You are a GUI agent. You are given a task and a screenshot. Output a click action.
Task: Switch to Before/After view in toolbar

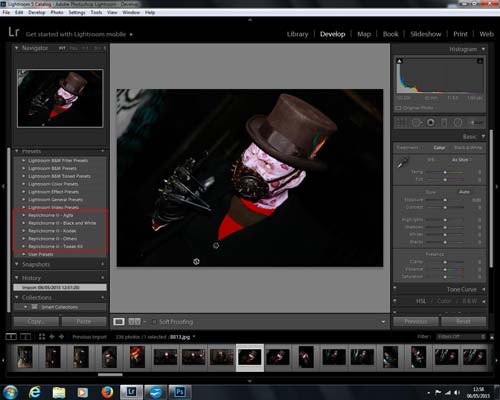pos(135,322)
